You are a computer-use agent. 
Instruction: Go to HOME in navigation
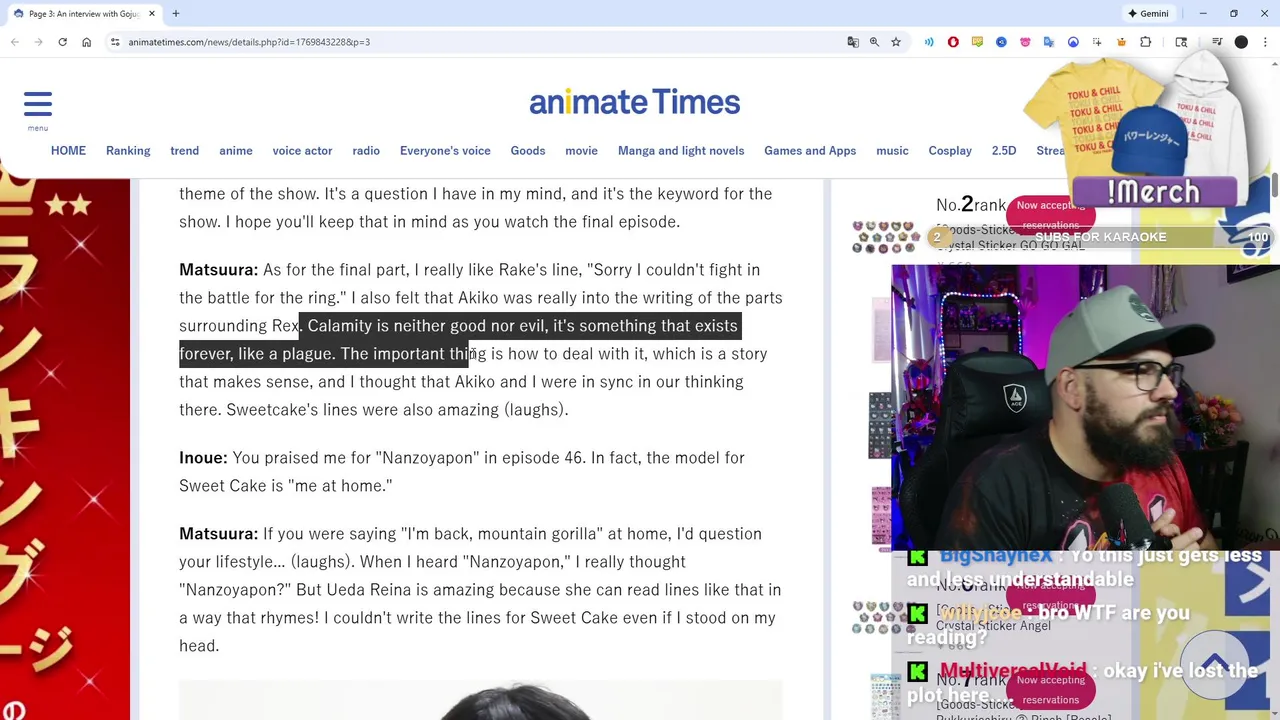[68, 150]
